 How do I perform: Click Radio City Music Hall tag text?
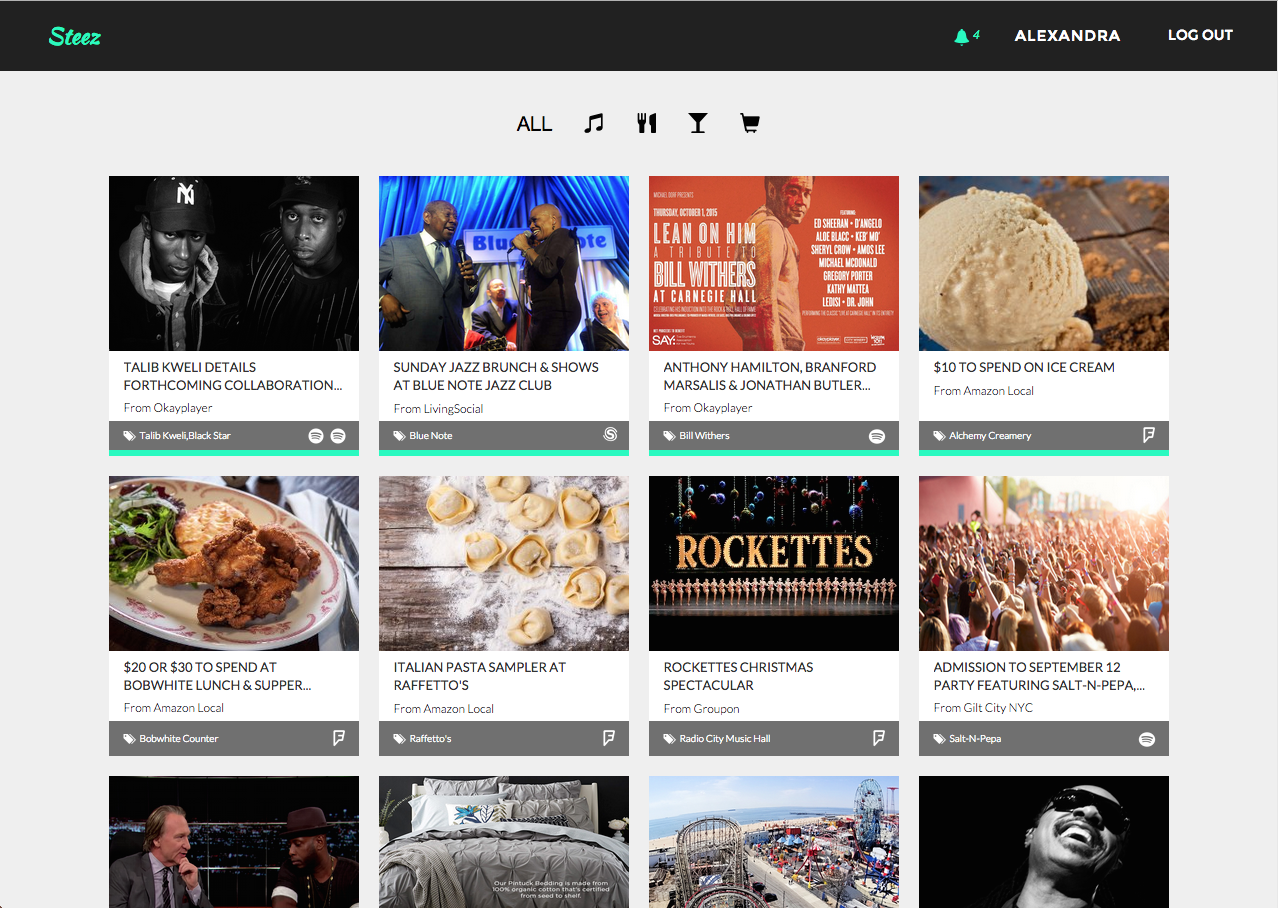[725, 739]
